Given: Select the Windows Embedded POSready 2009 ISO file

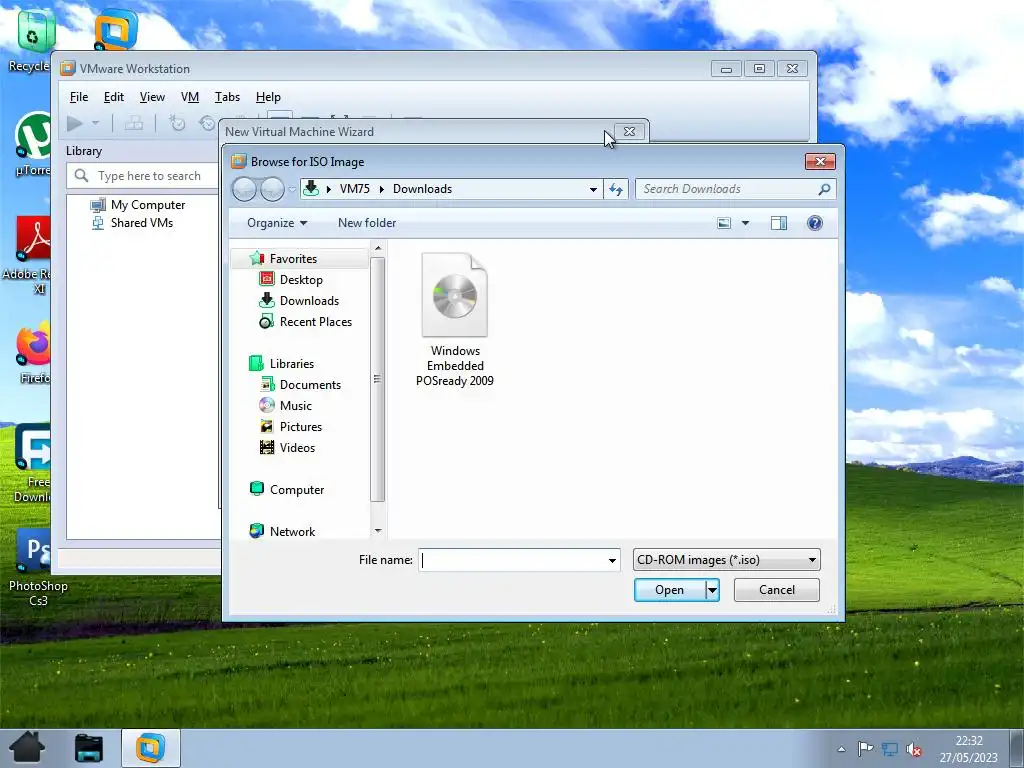Looking at the screenshot, I should (455, 320).
